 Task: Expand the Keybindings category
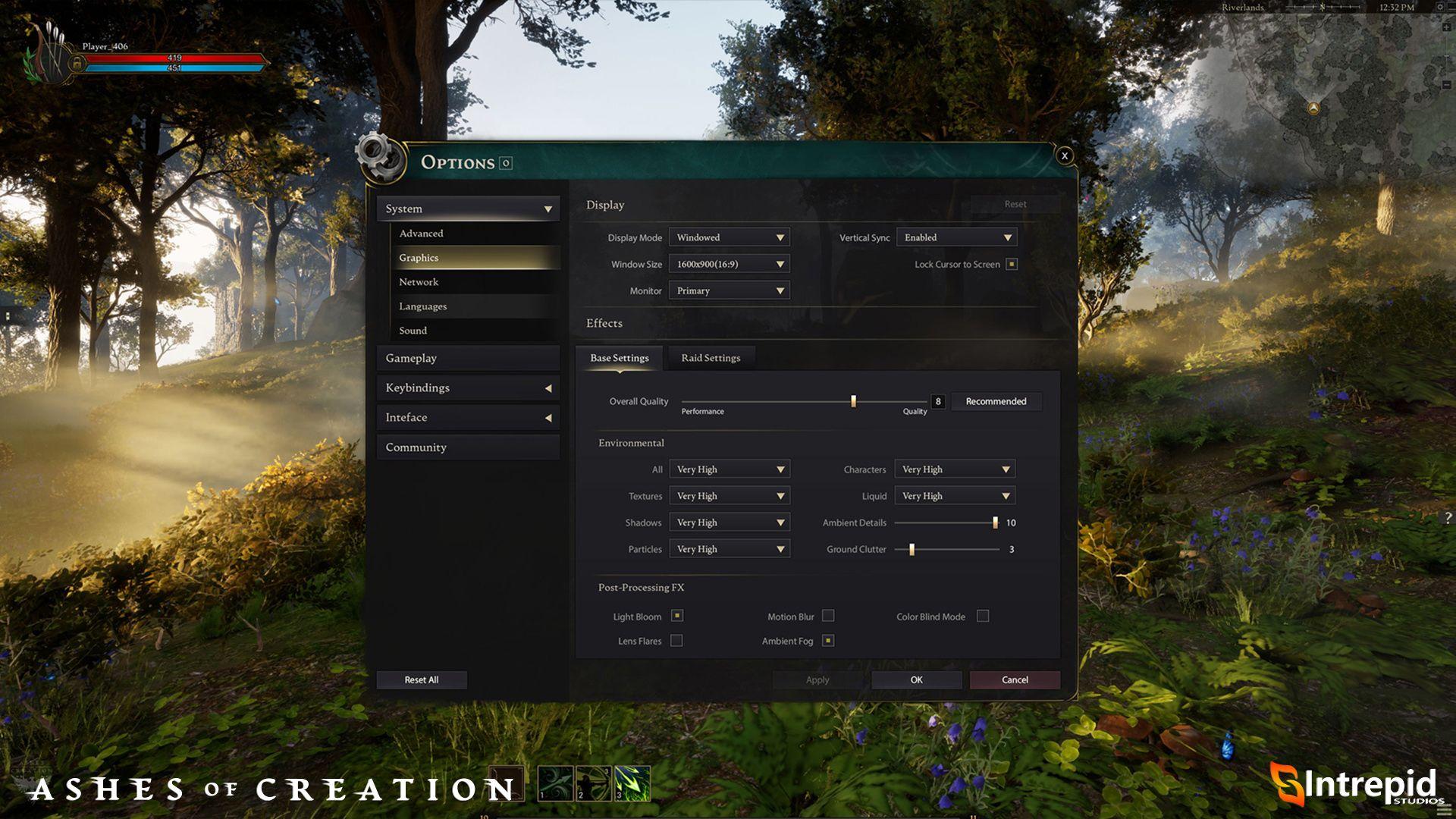468,388
